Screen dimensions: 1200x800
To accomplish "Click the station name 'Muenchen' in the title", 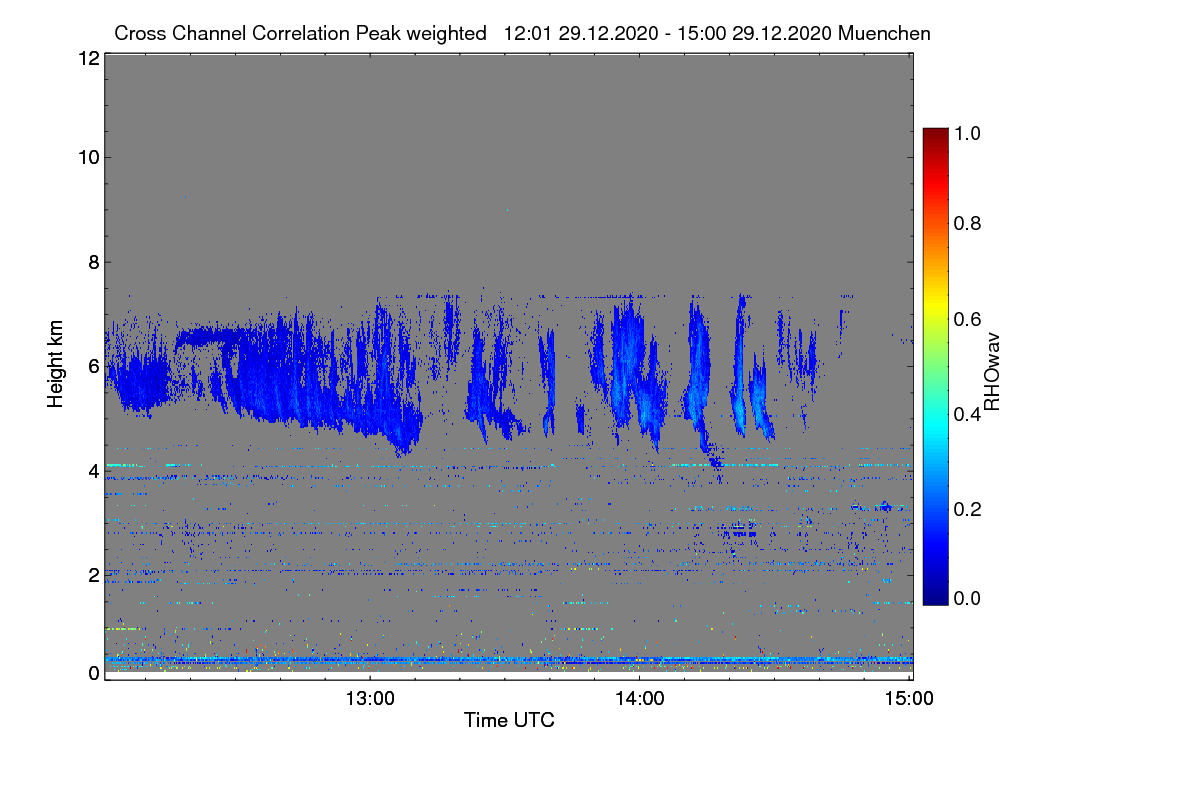I will (x=885, y=33).
